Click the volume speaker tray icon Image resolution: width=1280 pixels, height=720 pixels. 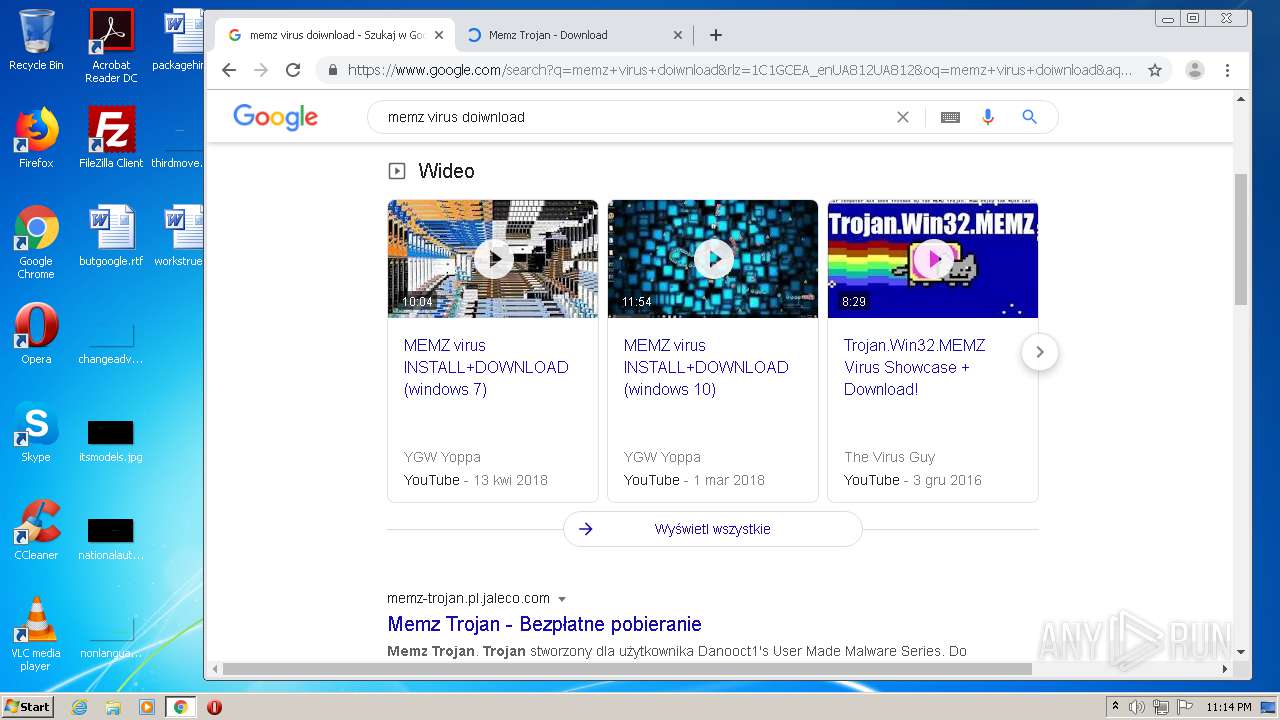(1137, 707)
